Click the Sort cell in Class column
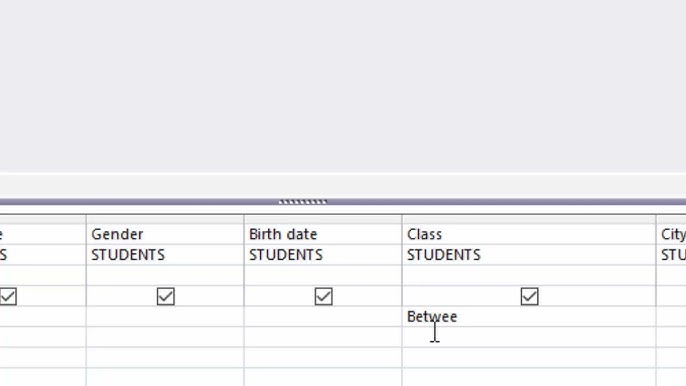This screenshot has width=686, height=386. [x=529, y=275]
